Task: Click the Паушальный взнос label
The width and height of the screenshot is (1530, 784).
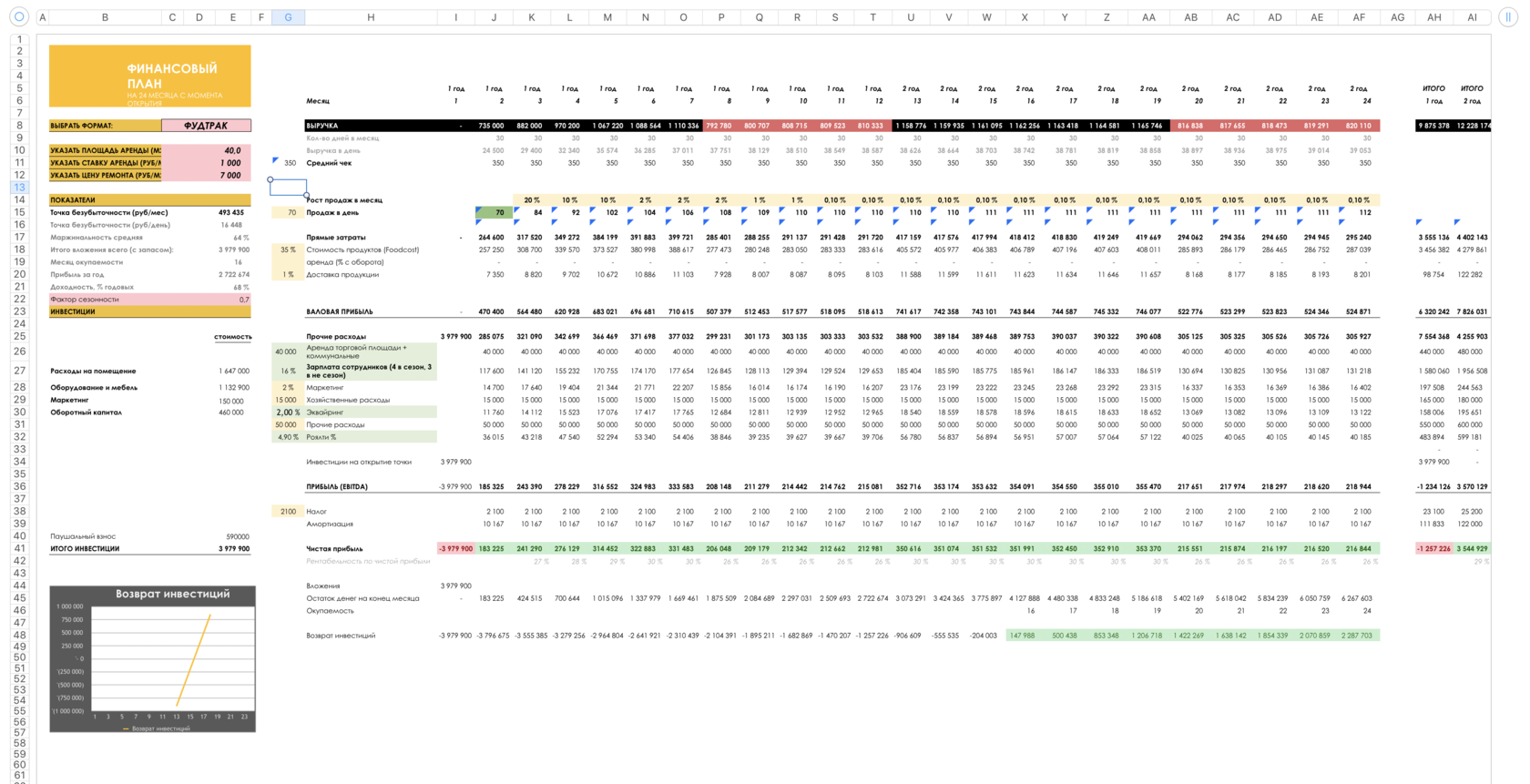Action: pyautogui.click(x=83, y=536)
